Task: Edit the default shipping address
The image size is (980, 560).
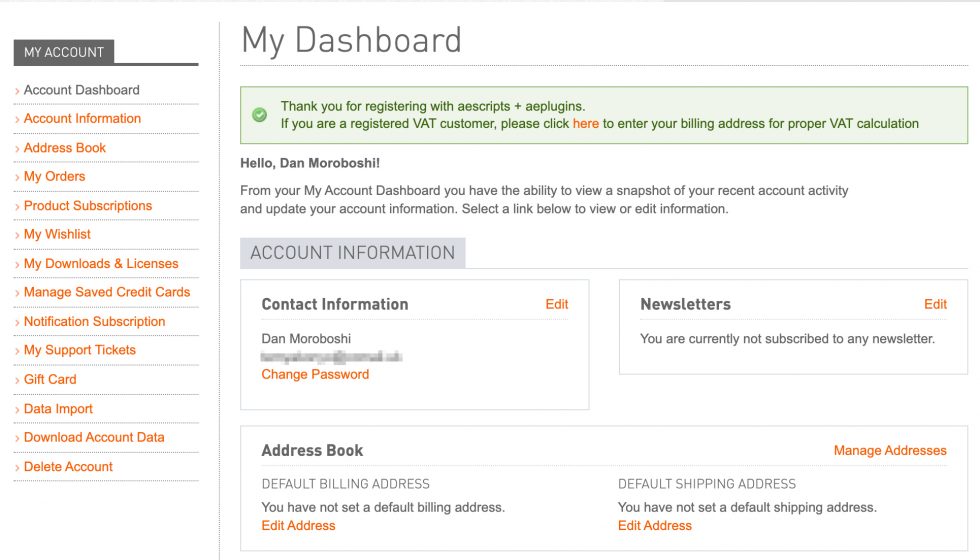Action: (x=655, y=525)
